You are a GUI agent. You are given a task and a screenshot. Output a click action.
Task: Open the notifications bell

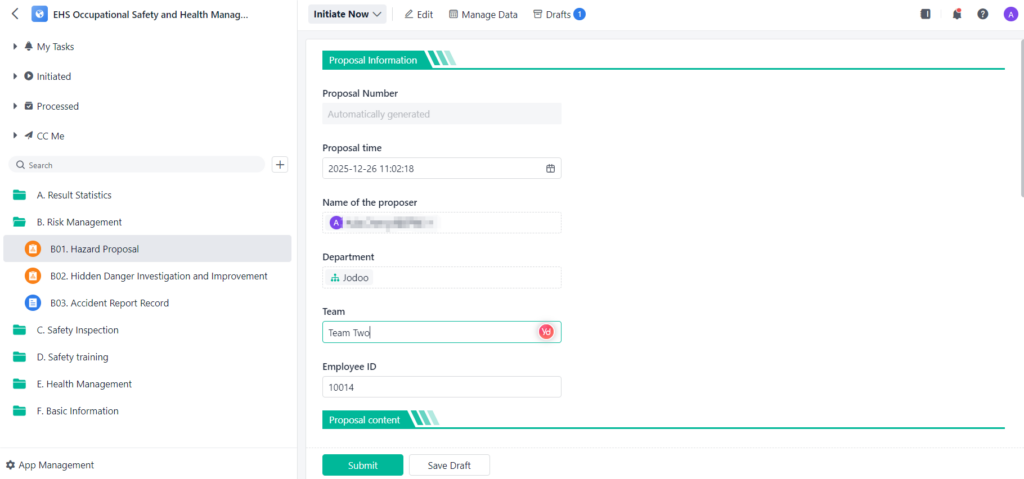pyautogui.click(x=957, y=15)
